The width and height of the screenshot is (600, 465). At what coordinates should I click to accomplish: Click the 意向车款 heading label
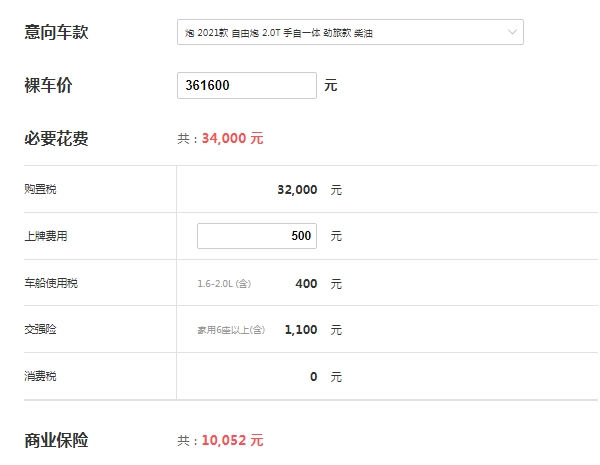[x=56, y=32]
